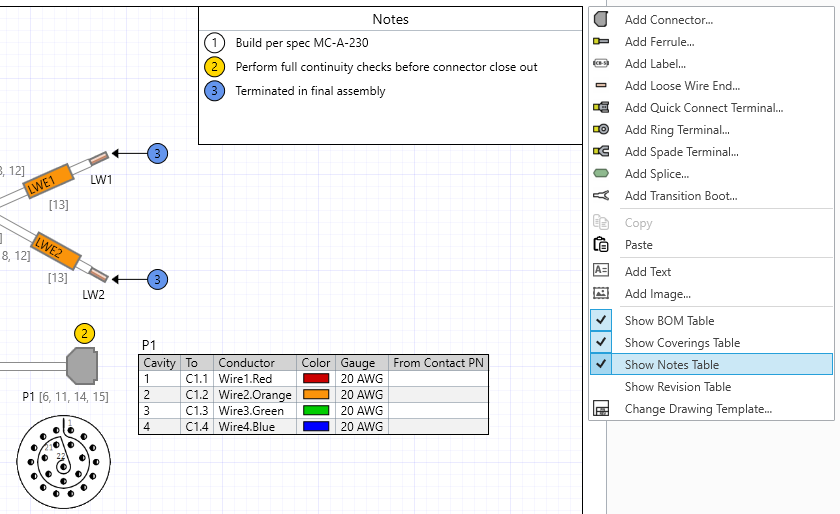Uncheck the Show Coverings Table checkmark
The image size is (840, 514).
601,342
